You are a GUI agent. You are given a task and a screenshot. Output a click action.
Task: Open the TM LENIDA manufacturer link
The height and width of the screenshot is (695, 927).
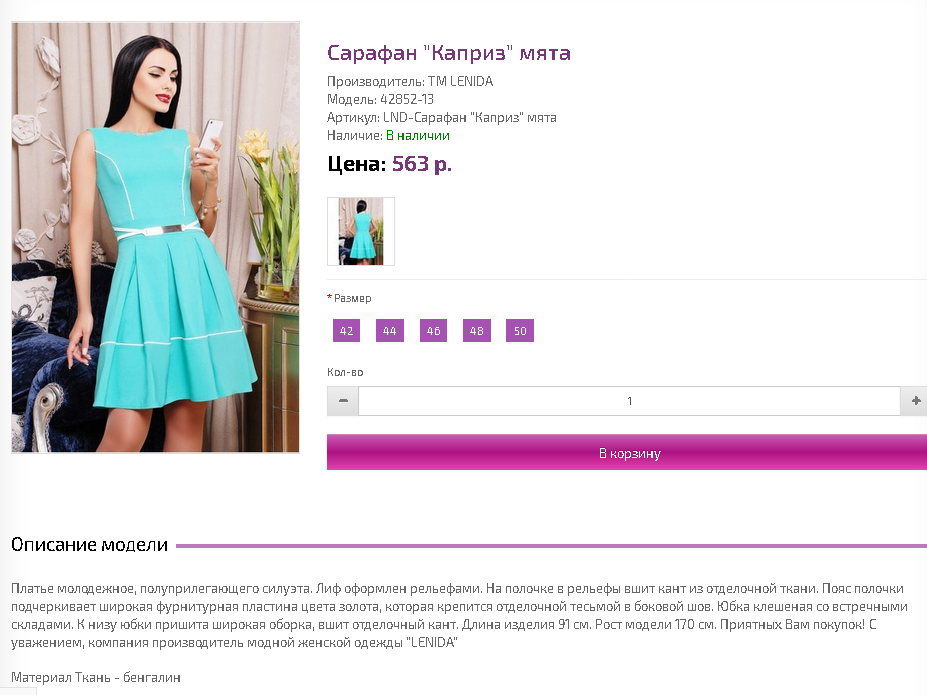(x=461, y=81)
